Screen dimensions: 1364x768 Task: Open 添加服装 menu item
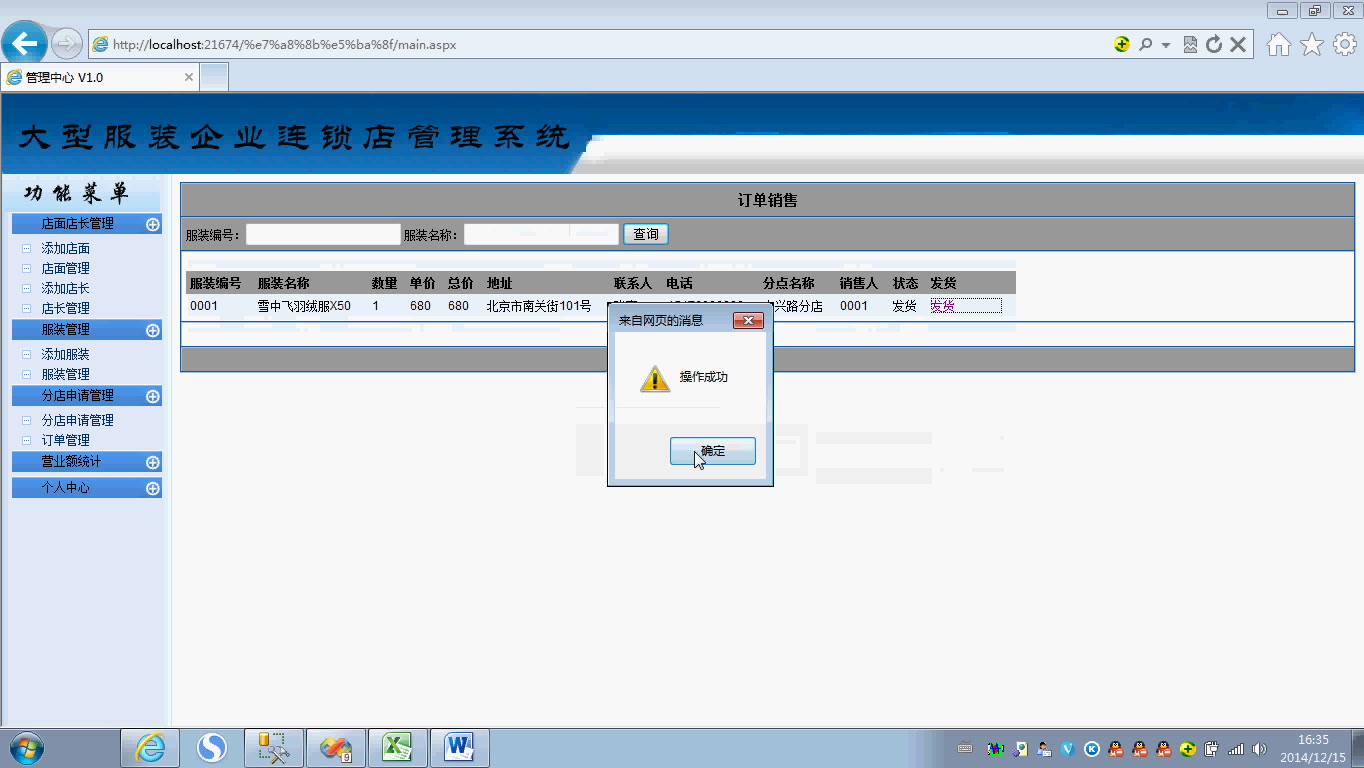(65, 354)
